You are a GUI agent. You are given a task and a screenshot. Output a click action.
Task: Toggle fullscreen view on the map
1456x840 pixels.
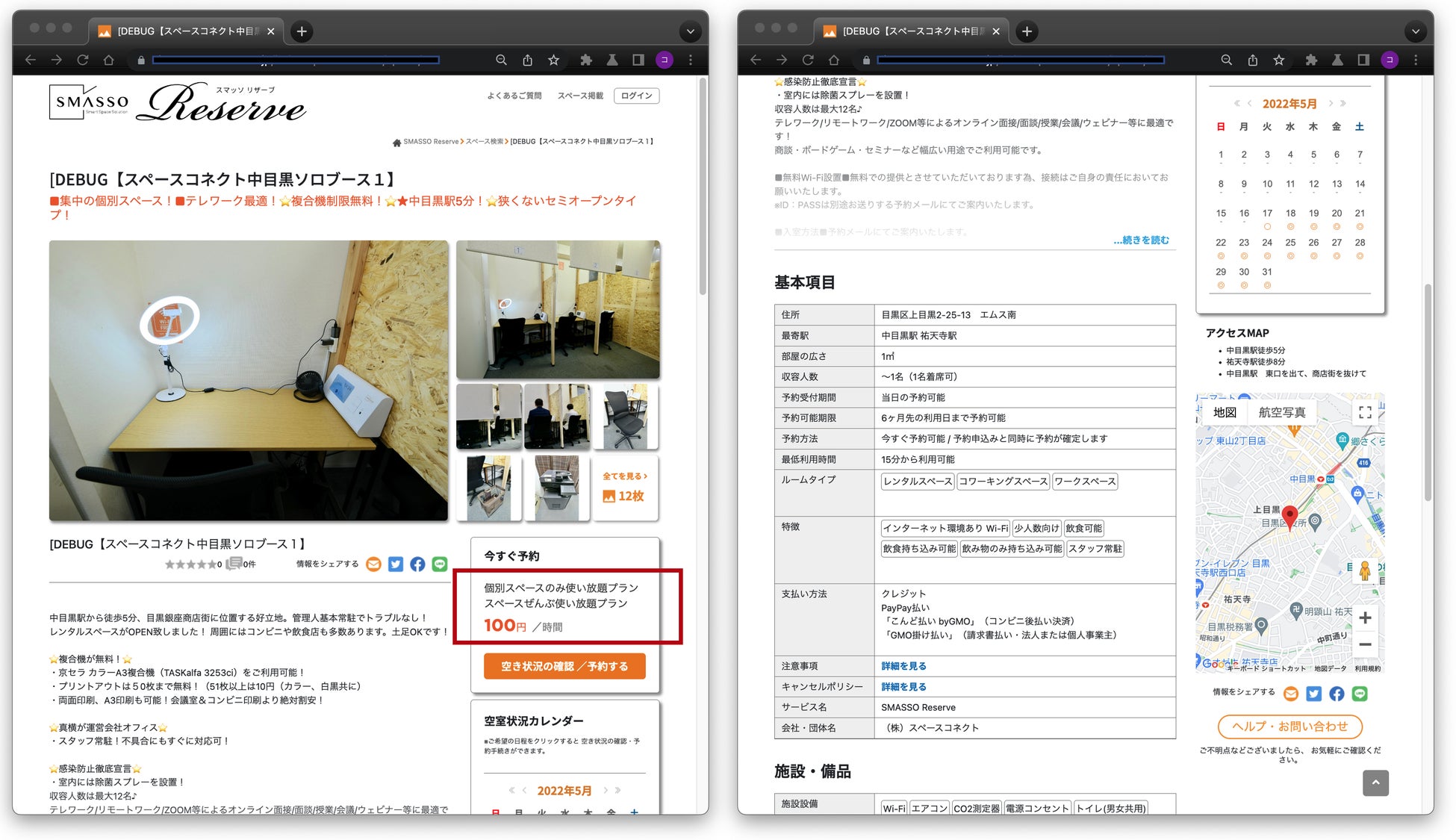coord(1365,412)
